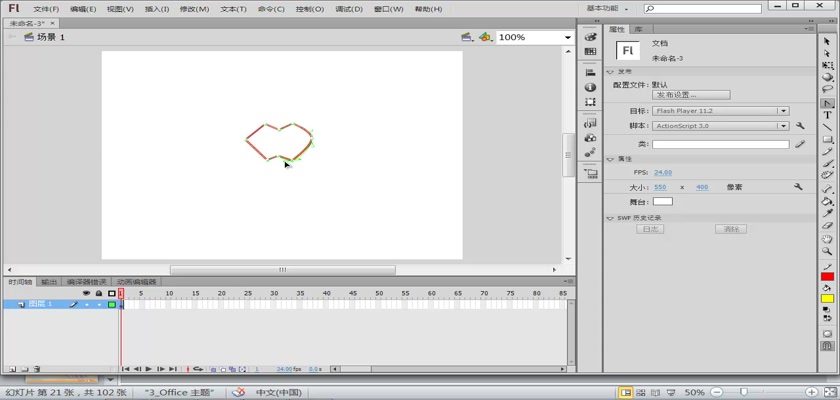Screen dimensions: 840x400
Task: Click the 发布设置... button
Action: click(691, 95)
